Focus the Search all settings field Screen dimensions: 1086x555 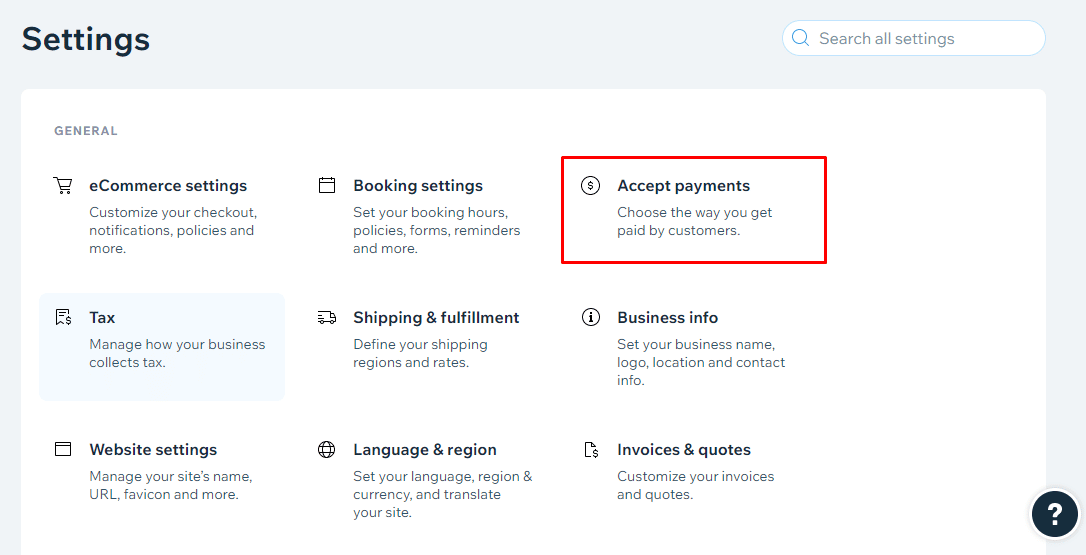coord(914,38)
